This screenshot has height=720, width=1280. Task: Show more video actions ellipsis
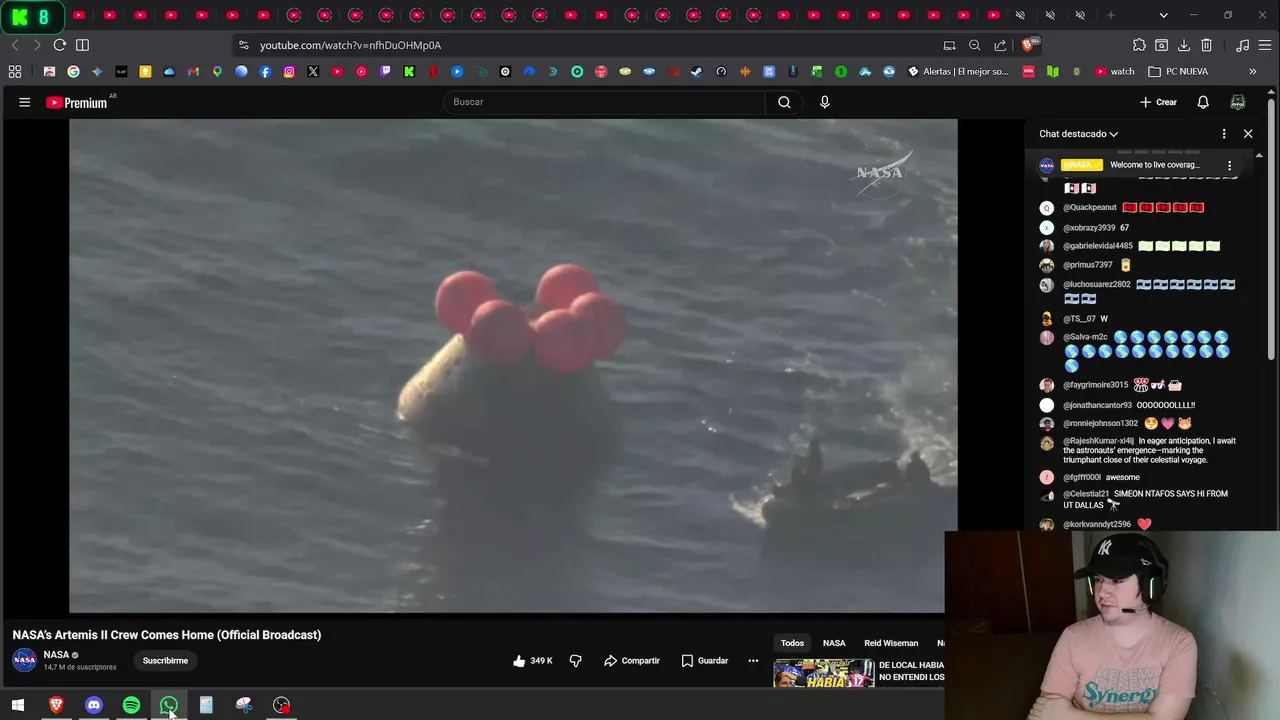click(753, 661)
